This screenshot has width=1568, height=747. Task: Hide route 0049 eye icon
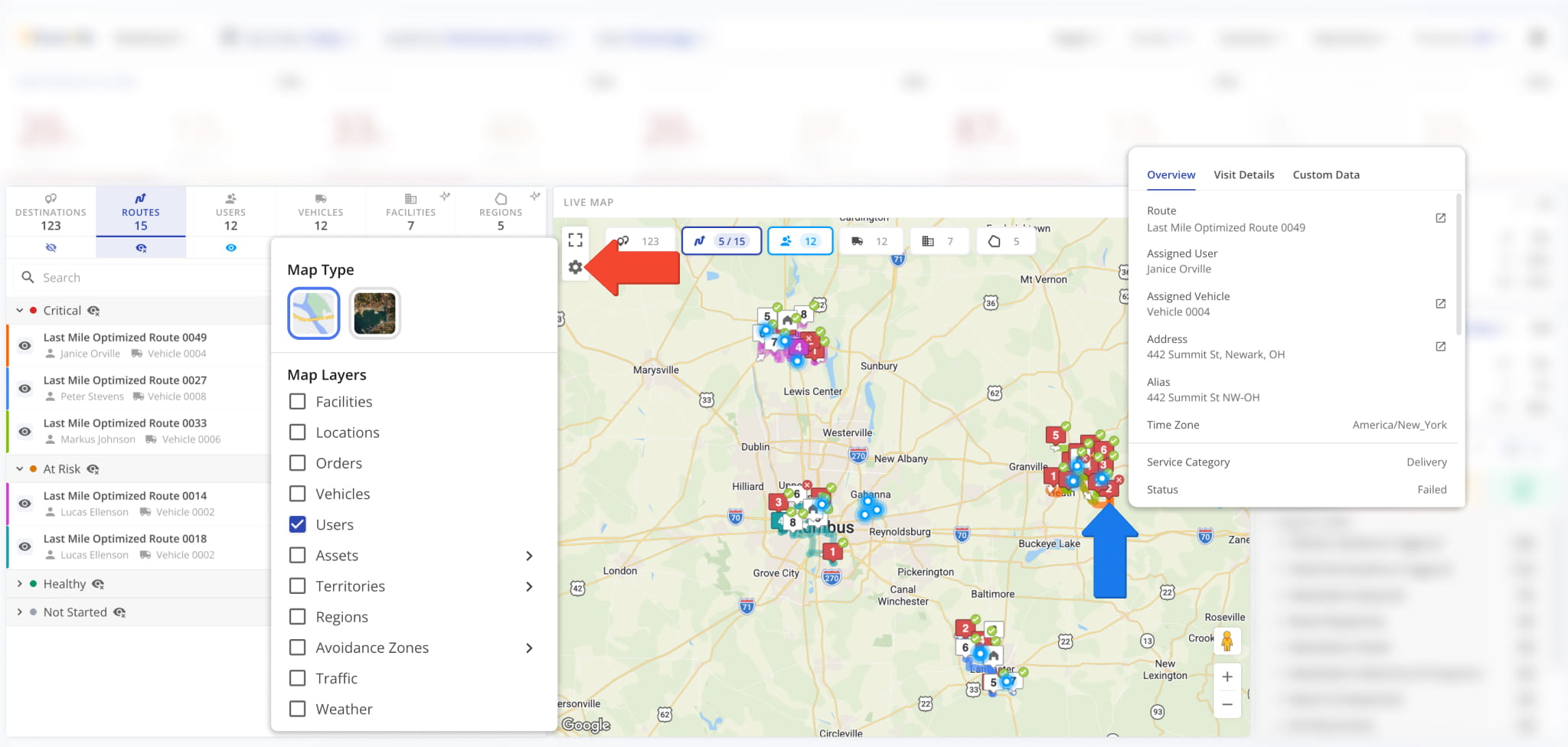(x=24, y=345)
